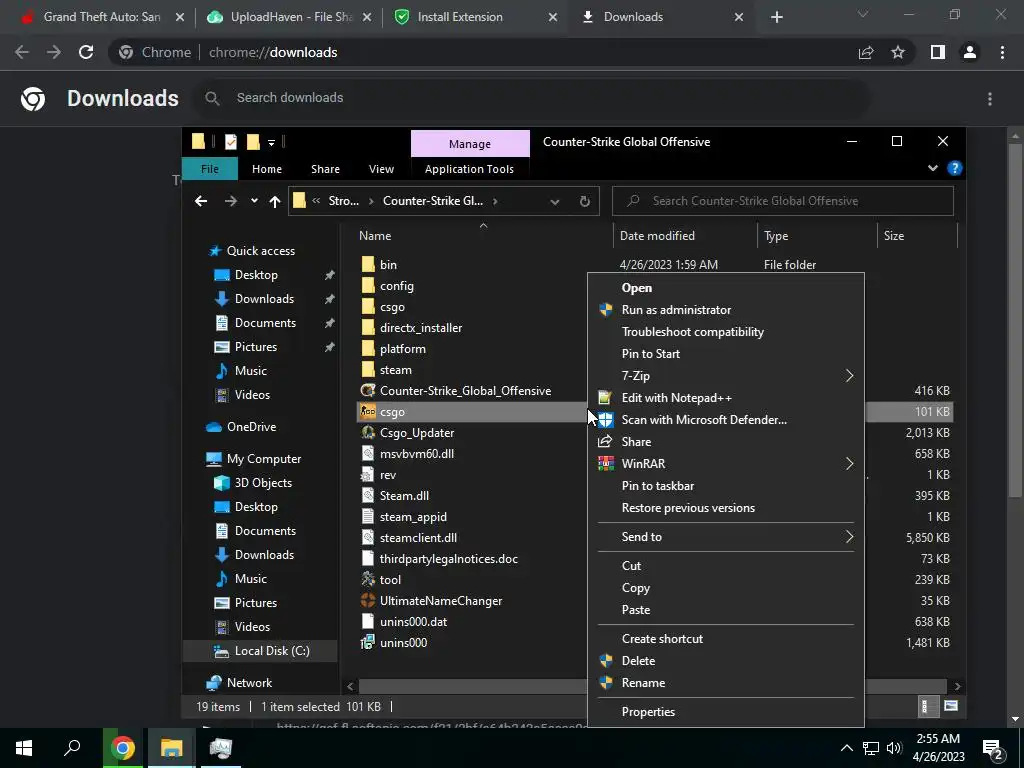Bookmark this tab with the star icon
1024x768 pixels.
point(898,52)
